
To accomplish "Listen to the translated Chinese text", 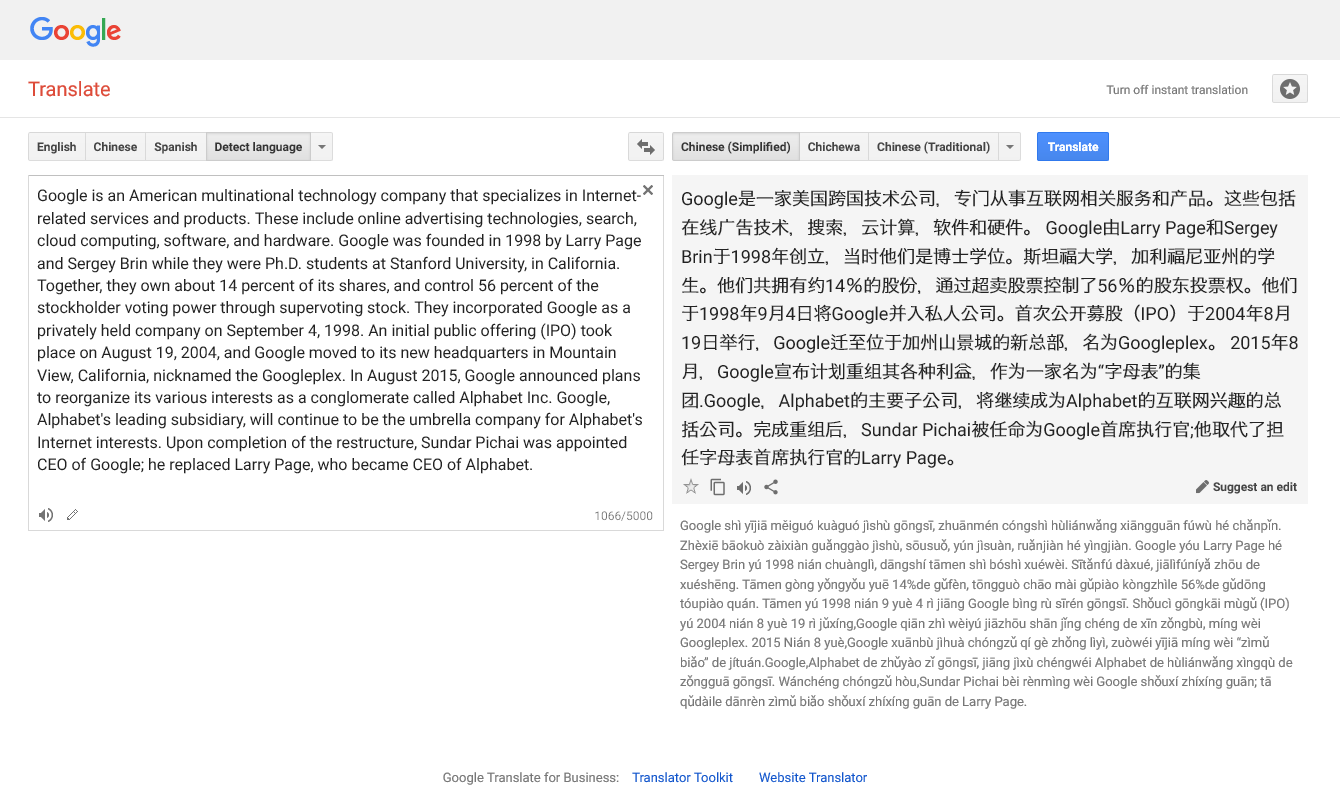I will [744, 487].
